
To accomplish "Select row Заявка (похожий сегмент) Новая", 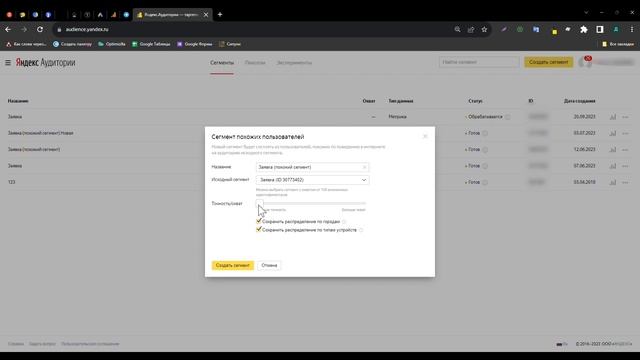I will click(x=40, y=133).
